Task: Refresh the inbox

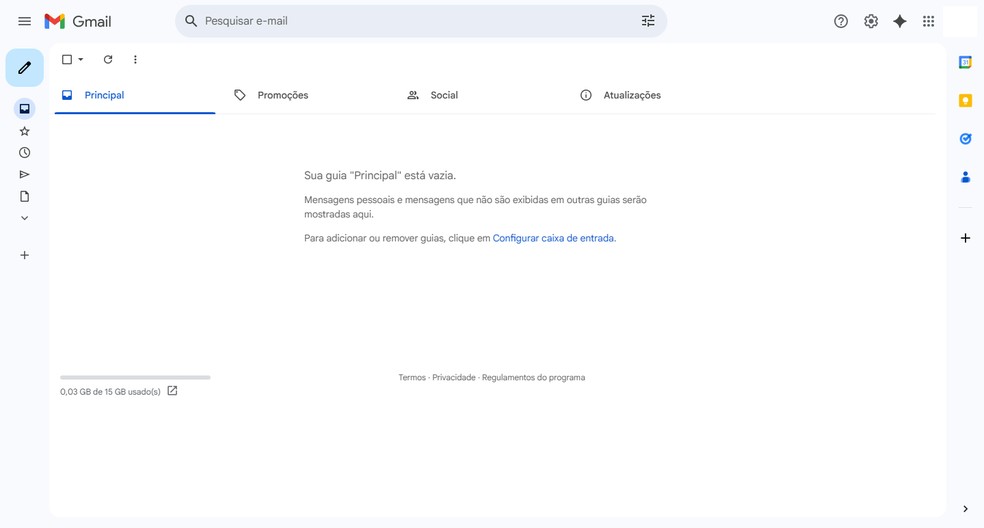Action: pyautogui.click(x=108, y=59)
